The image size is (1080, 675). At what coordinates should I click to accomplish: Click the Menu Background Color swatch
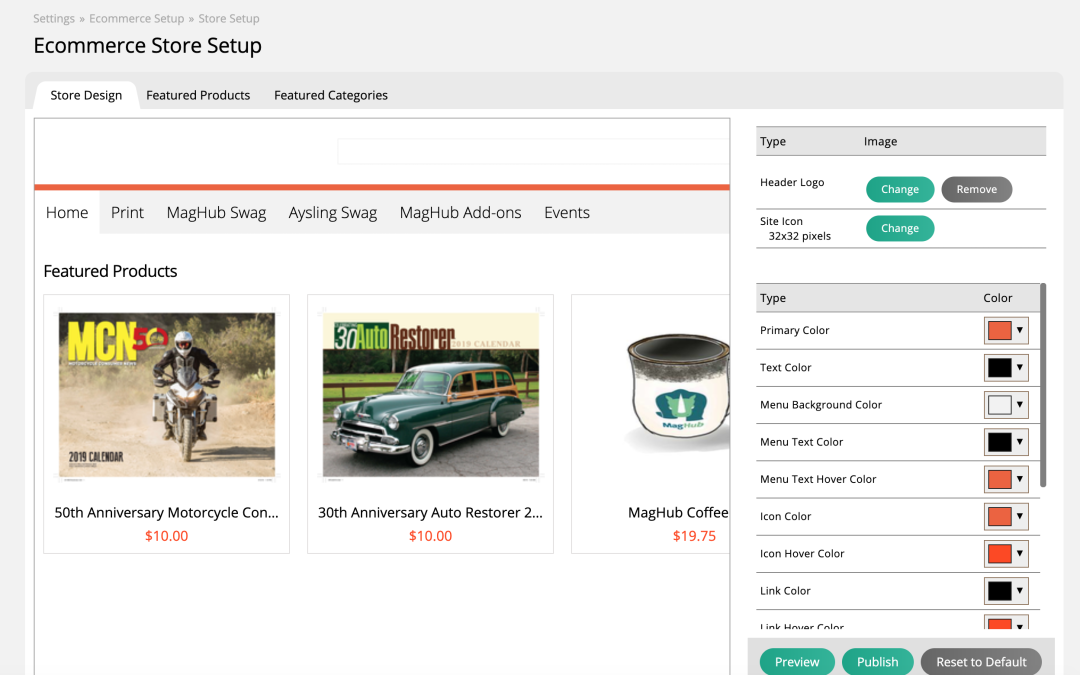pos(999,405)
